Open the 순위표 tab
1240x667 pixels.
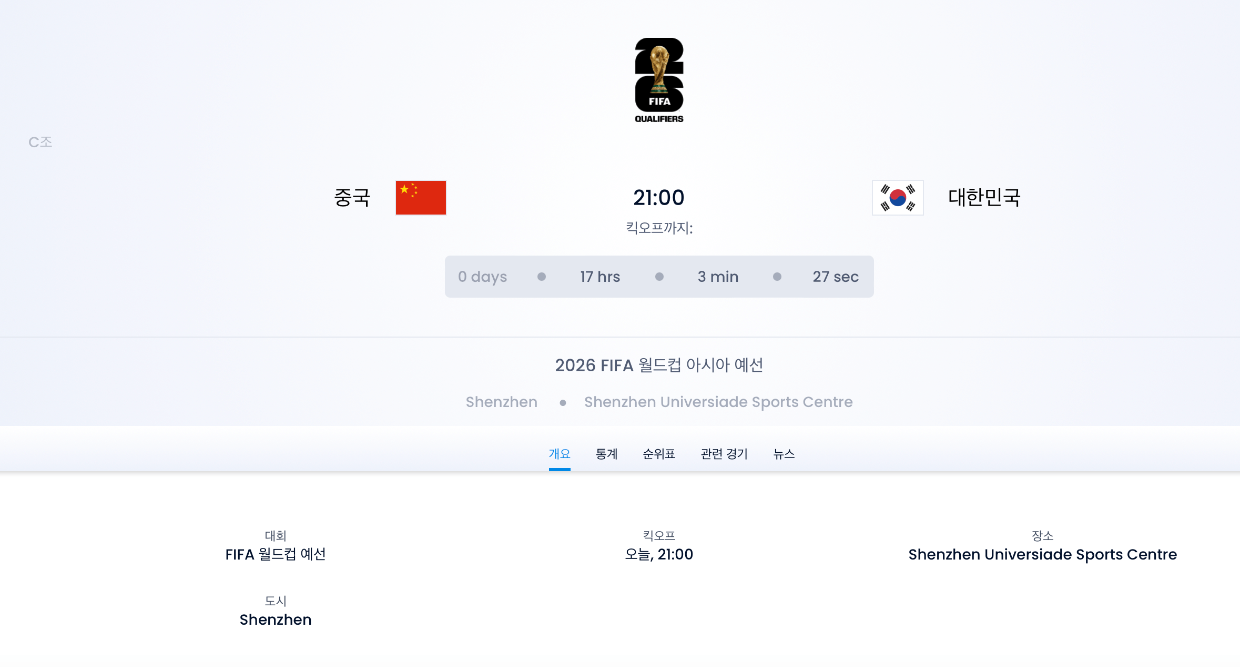659,453
